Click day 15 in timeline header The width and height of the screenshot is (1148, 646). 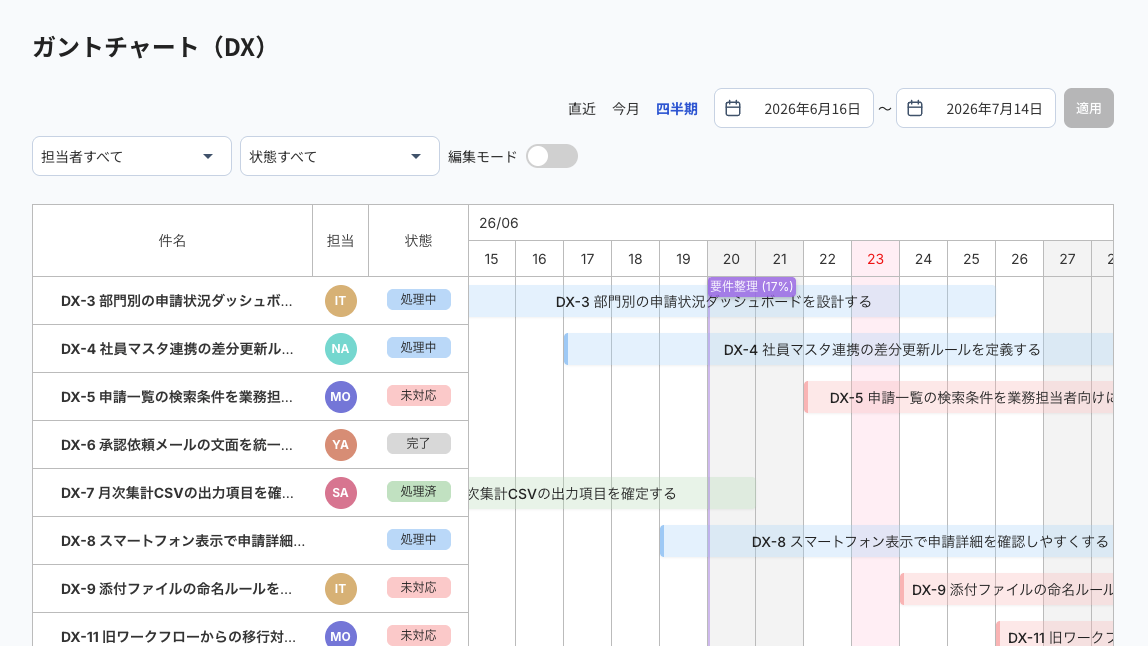click(491, 259)
